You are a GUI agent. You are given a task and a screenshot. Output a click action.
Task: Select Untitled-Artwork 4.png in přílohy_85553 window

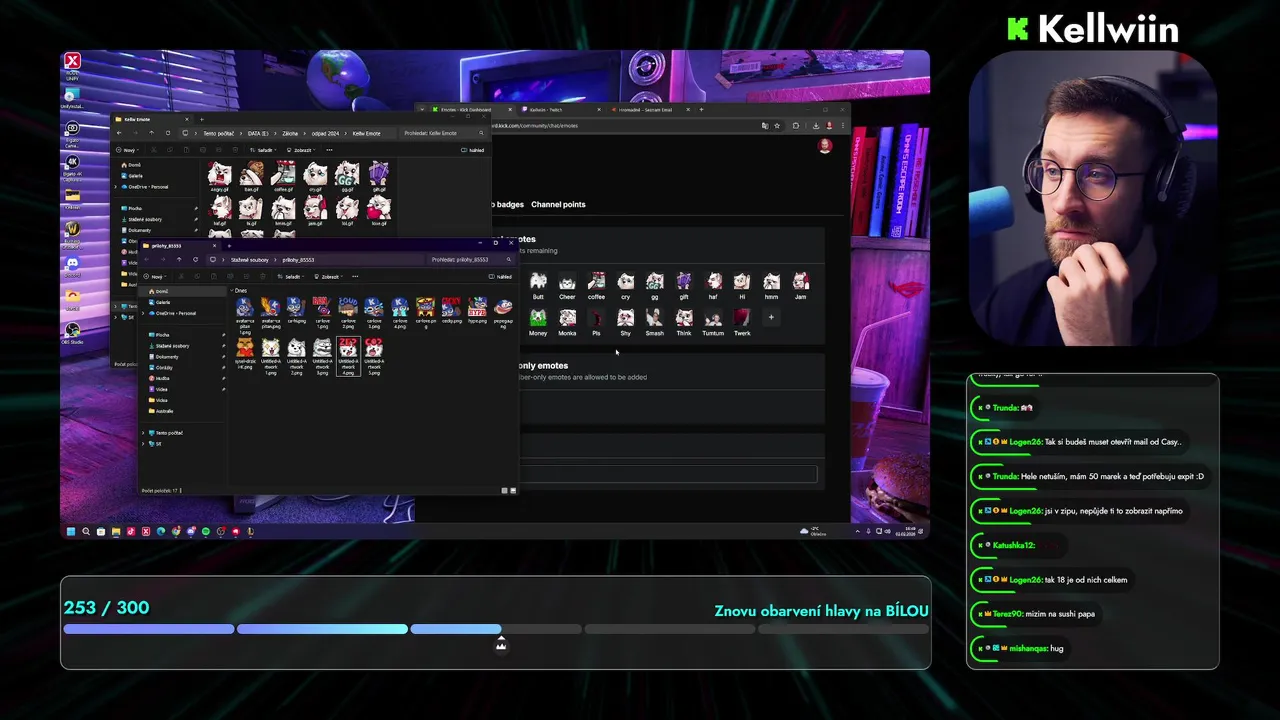[347, 355]
